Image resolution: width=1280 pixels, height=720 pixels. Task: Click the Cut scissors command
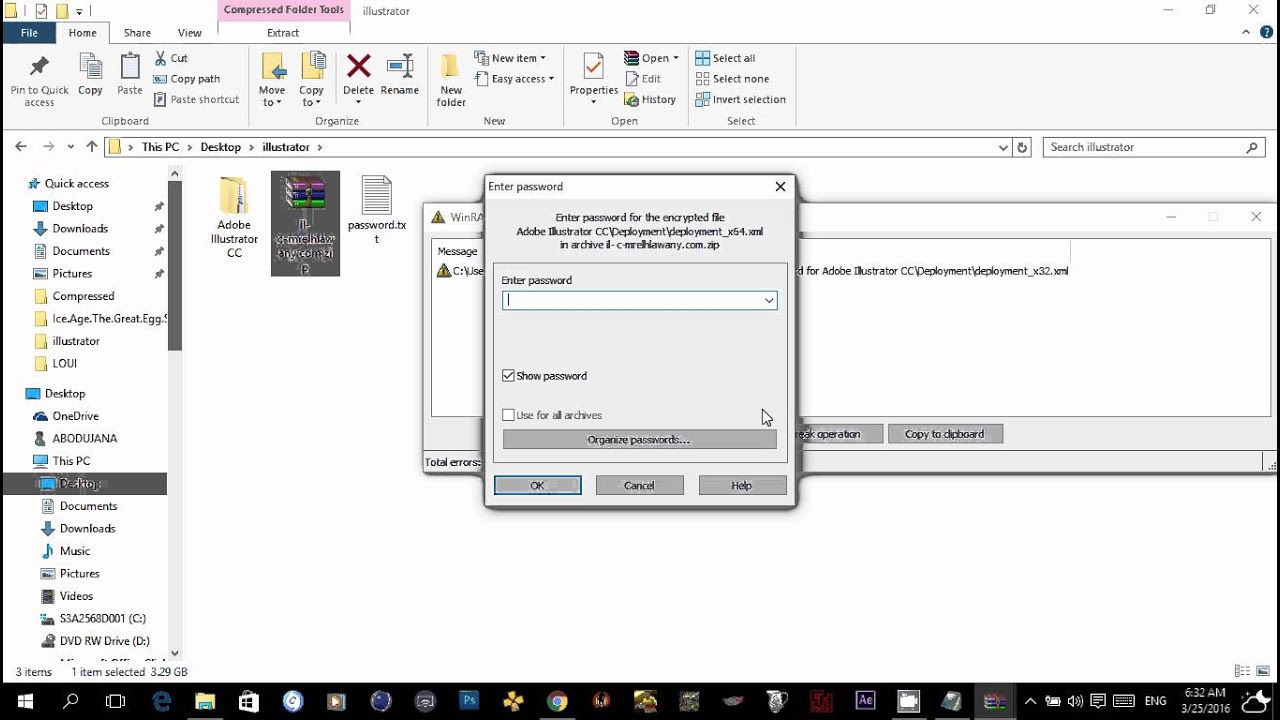pyautogui.click(x=171, y=58)
